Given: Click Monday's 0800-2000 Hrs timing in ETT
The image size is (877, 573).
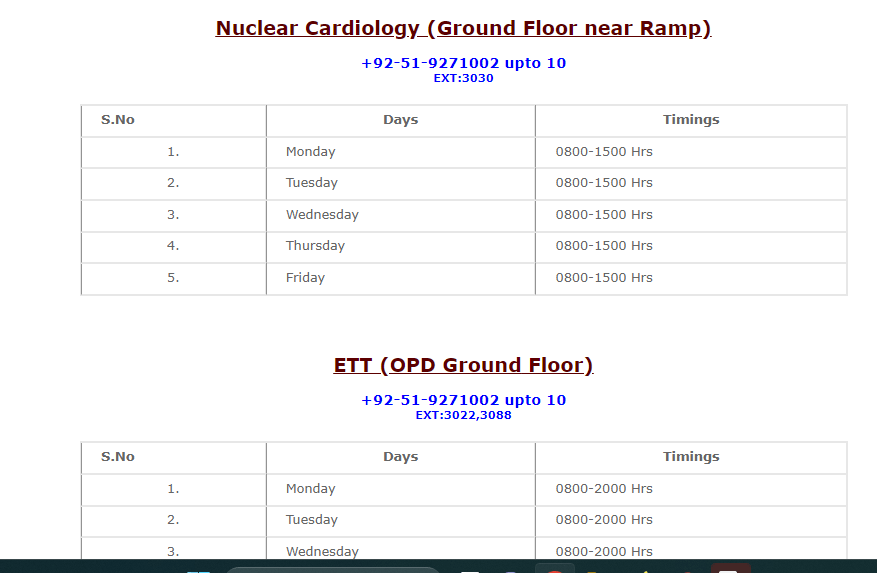Looking at the screenshot, I should click(x=604, y=489).
